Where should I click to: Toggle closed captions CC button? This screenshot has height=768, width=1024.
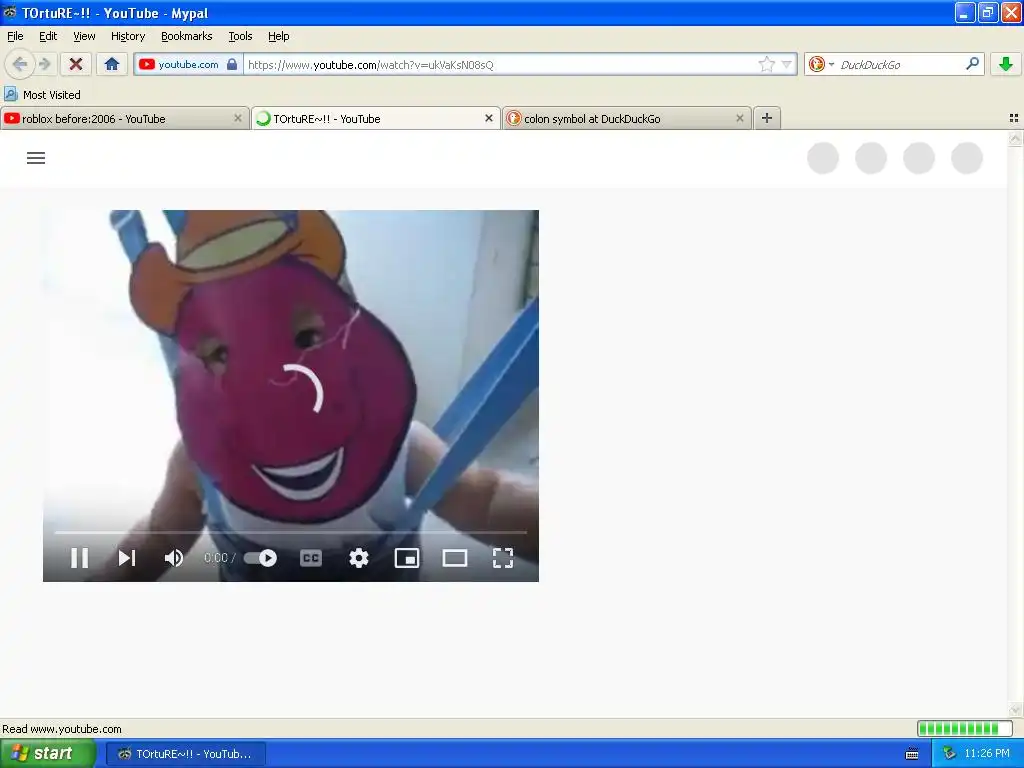pyautogui.click(x=311, y=558)
